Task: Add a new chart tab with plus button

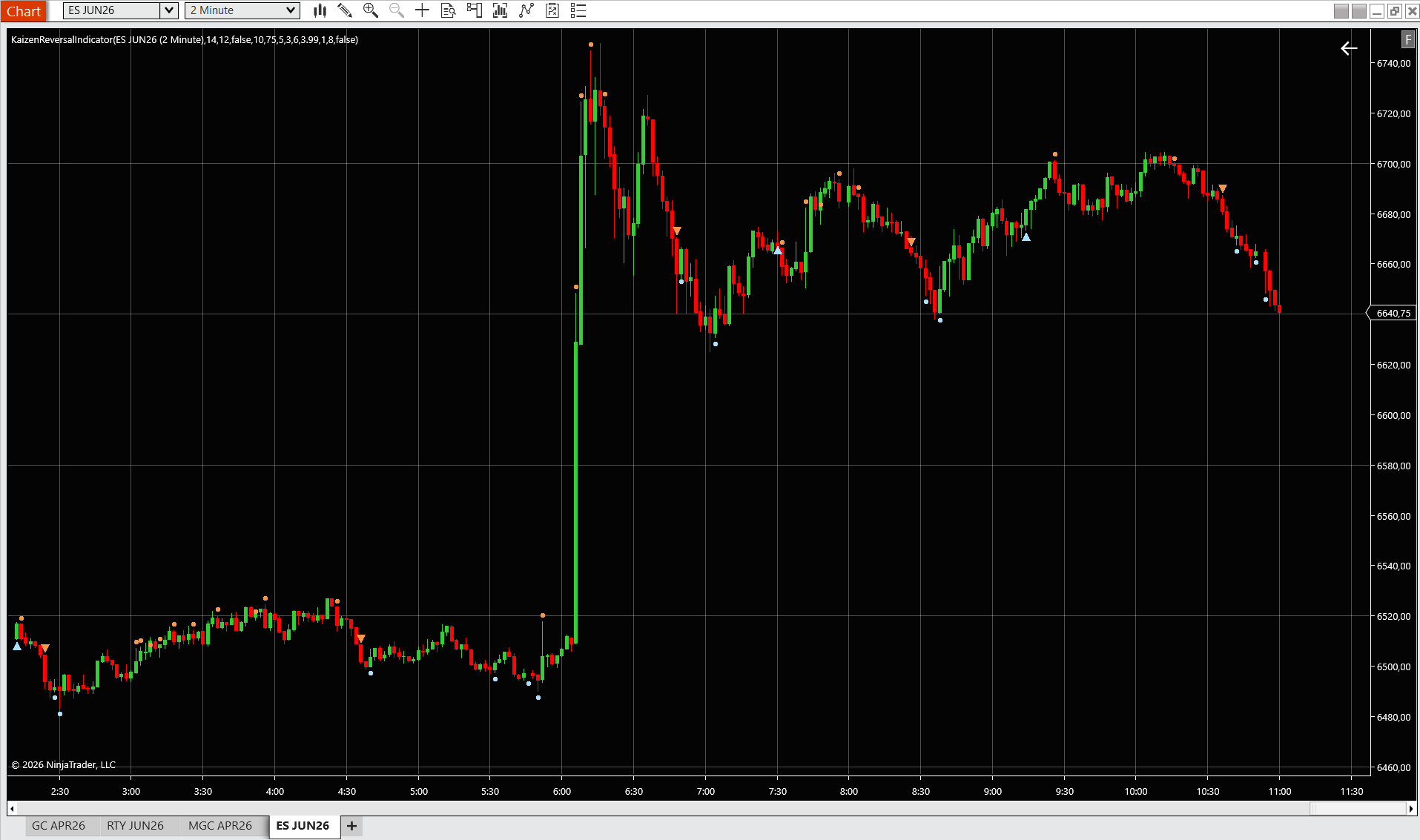Action: click(x=351, y=825)
